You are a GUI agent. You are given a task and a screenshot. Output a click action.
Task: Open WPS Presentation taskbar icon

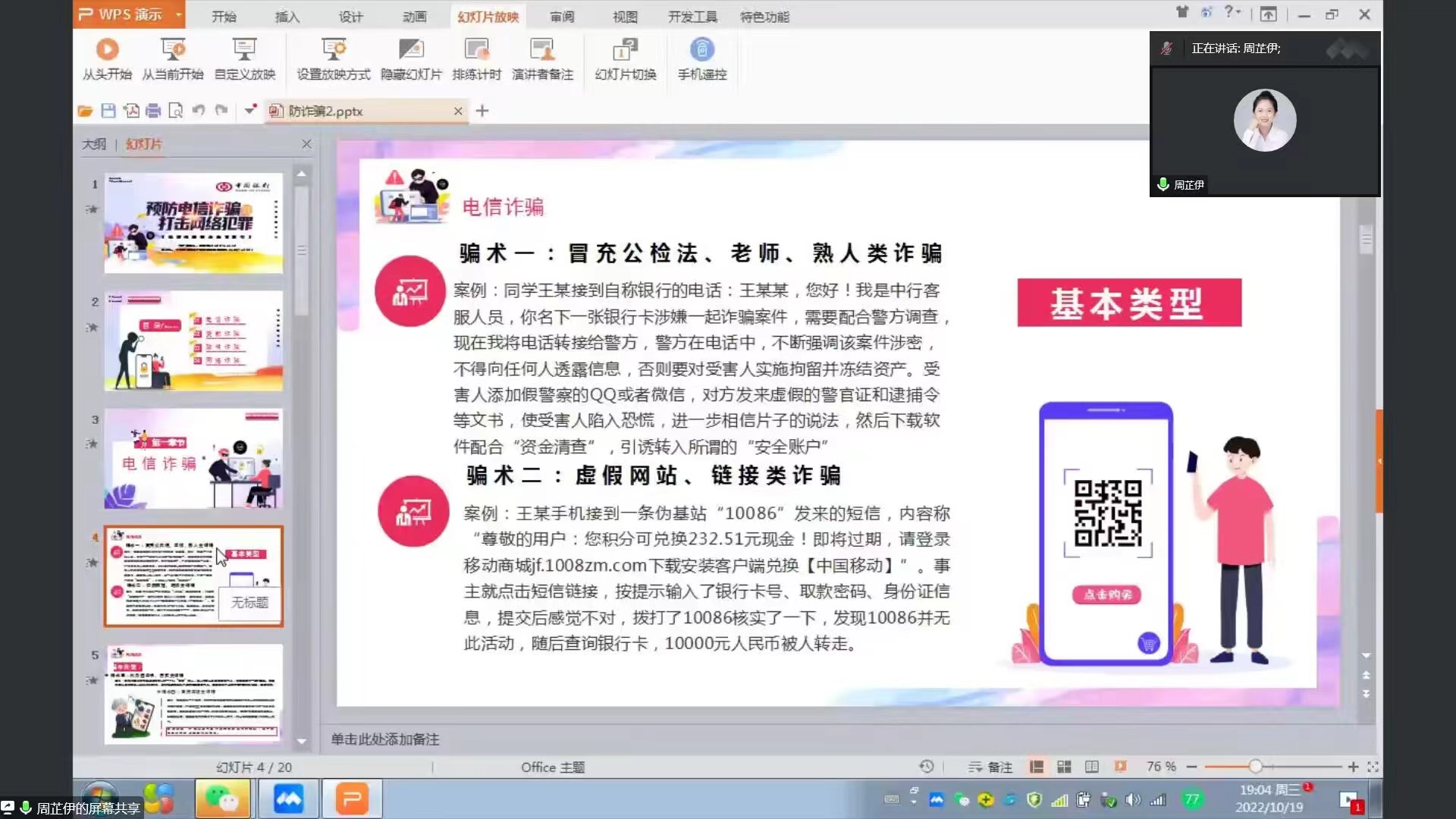coord(352,799)
